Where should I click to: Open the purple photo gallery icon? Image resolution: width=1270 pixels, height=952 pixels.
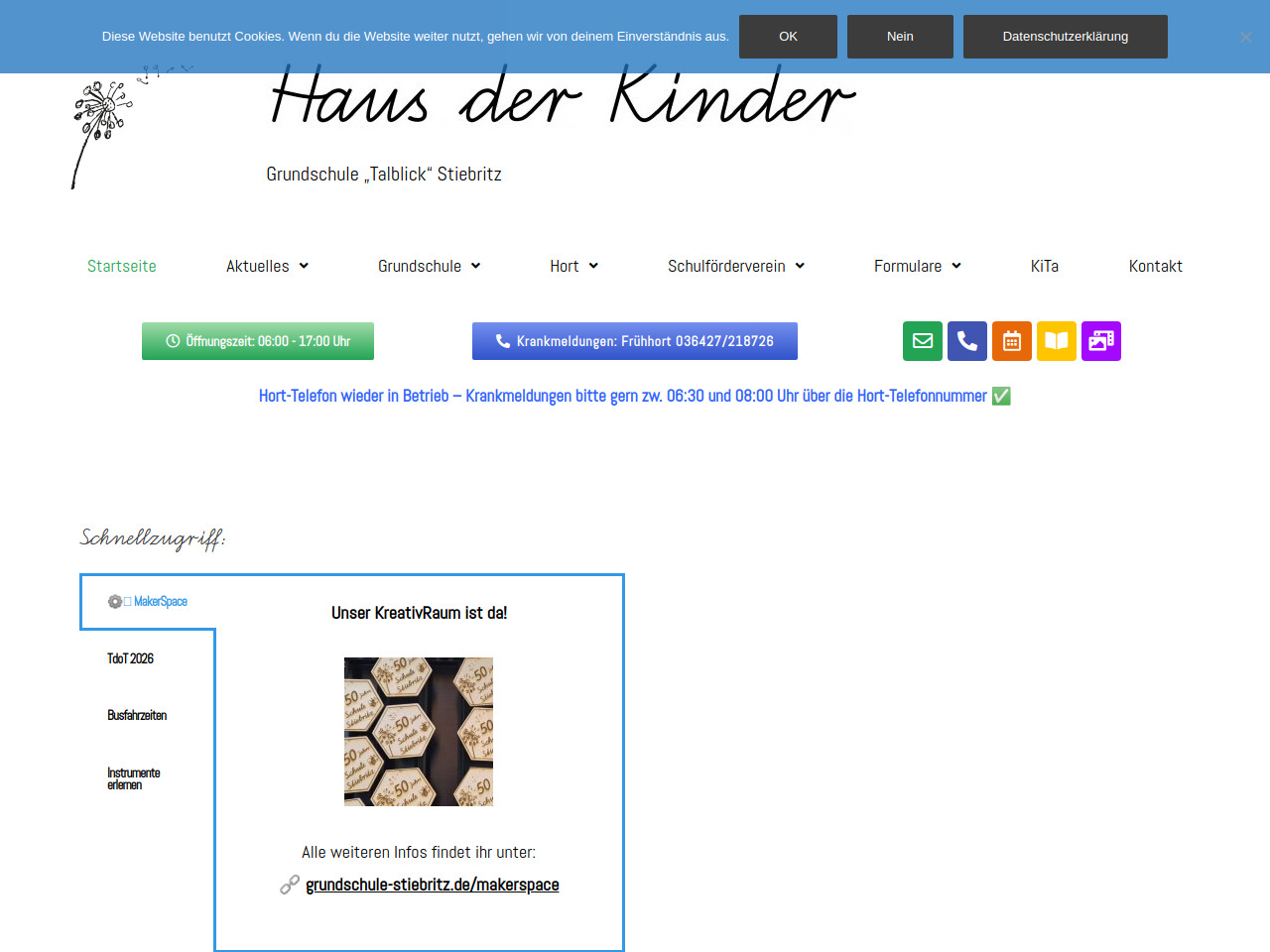click(1100, 341)
